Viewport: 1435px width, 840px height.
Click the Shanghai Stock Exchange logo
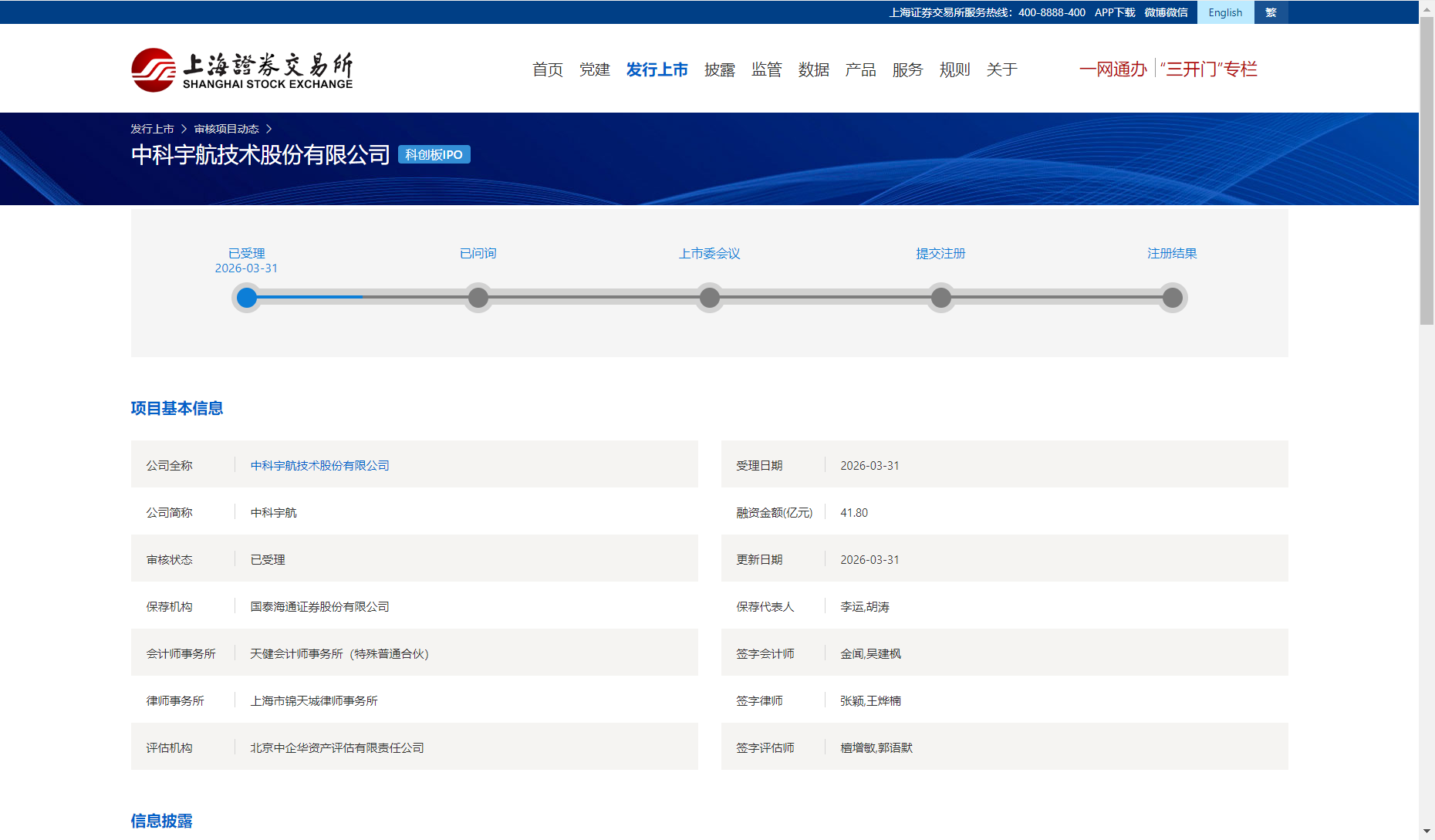point(241,70)
